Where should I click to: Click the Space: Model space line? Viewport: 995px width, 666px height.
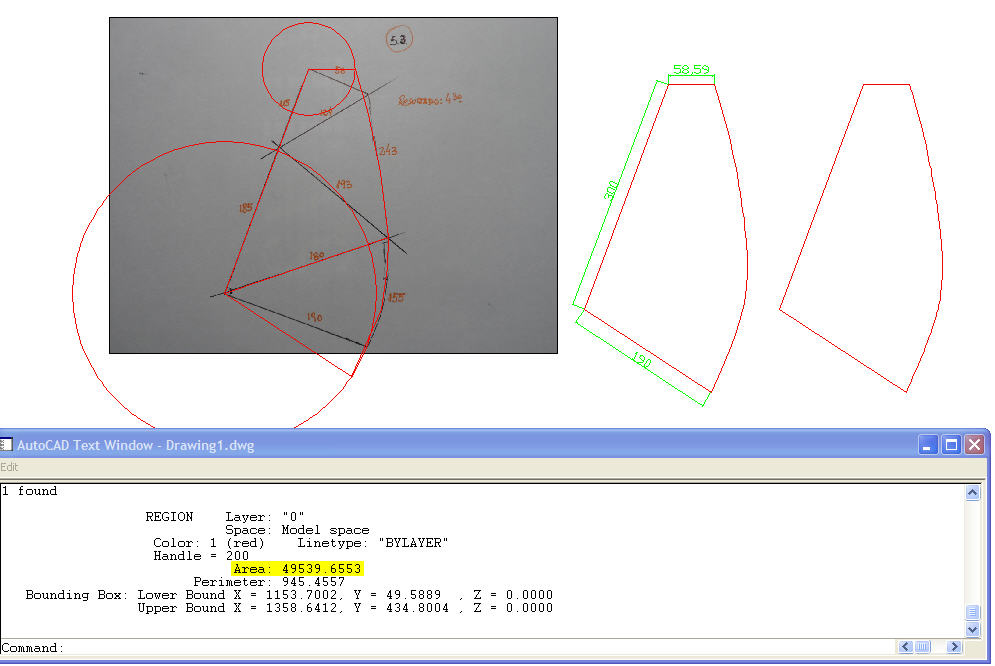click(x=297, y=530)
